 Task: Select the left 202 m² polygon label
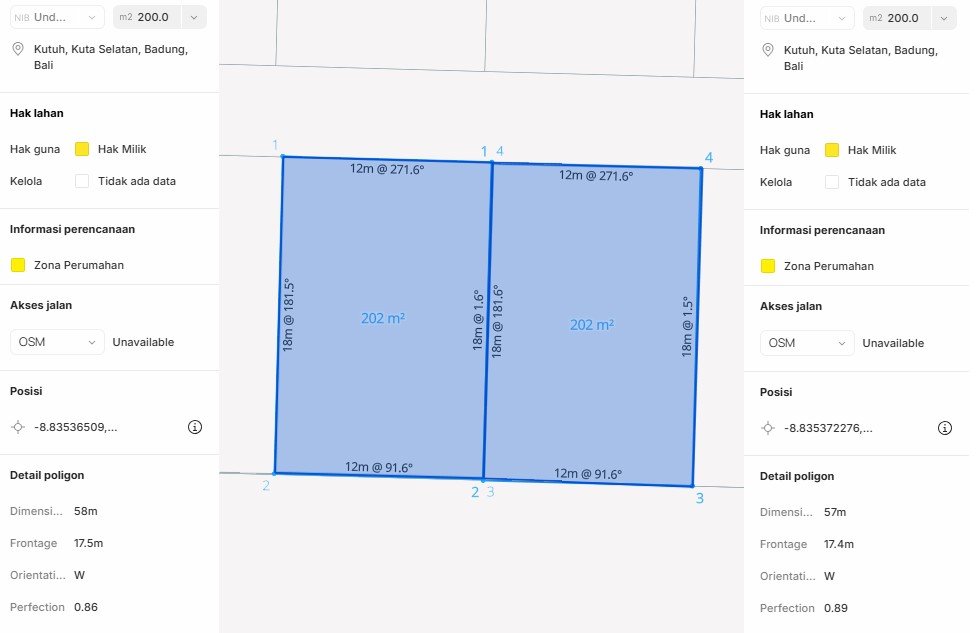pos(382,318)
